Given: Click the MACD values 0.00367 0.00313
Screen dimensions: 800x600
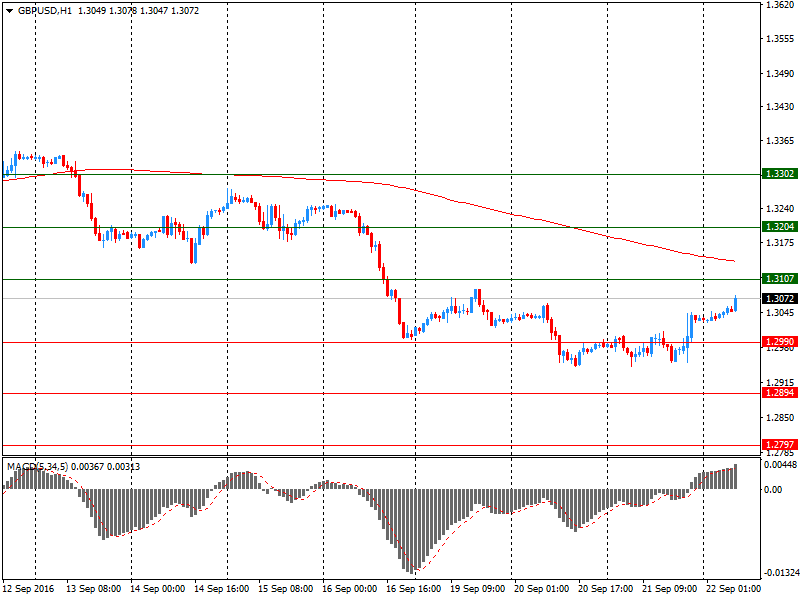Looking at the screenshot, I should (106, 467).
